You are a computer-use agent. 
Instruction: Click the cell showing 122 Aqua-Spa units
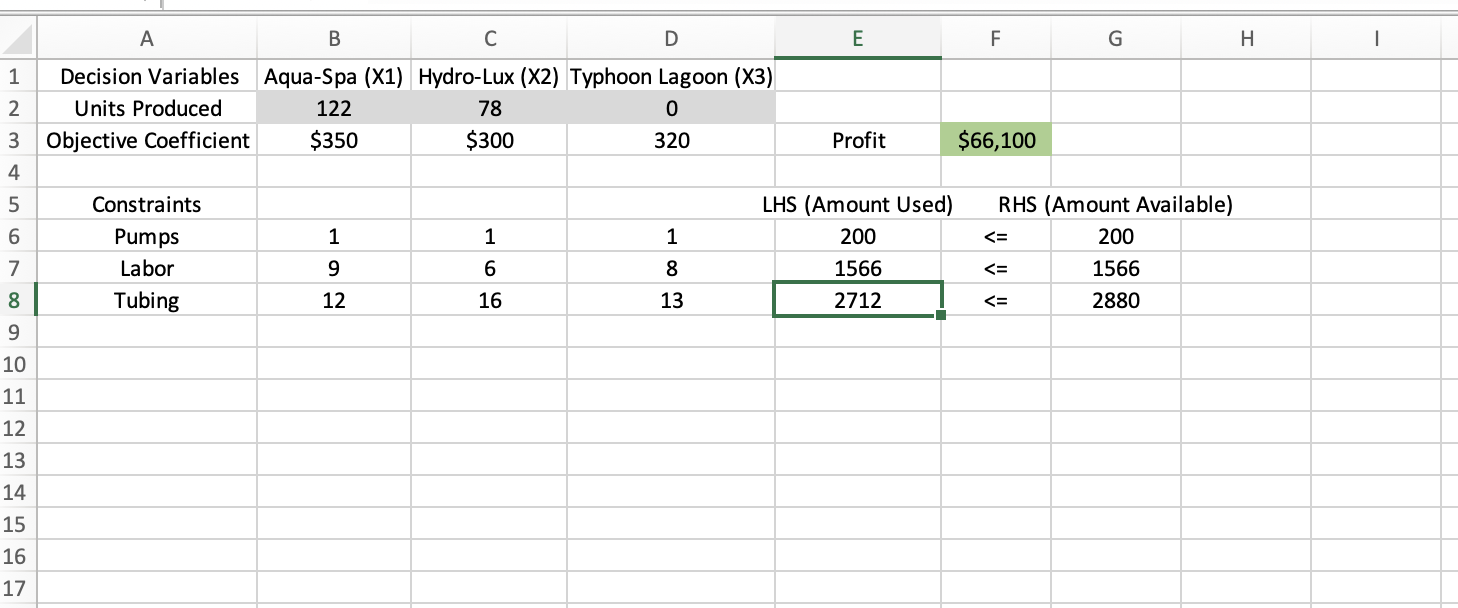point(333,108)
